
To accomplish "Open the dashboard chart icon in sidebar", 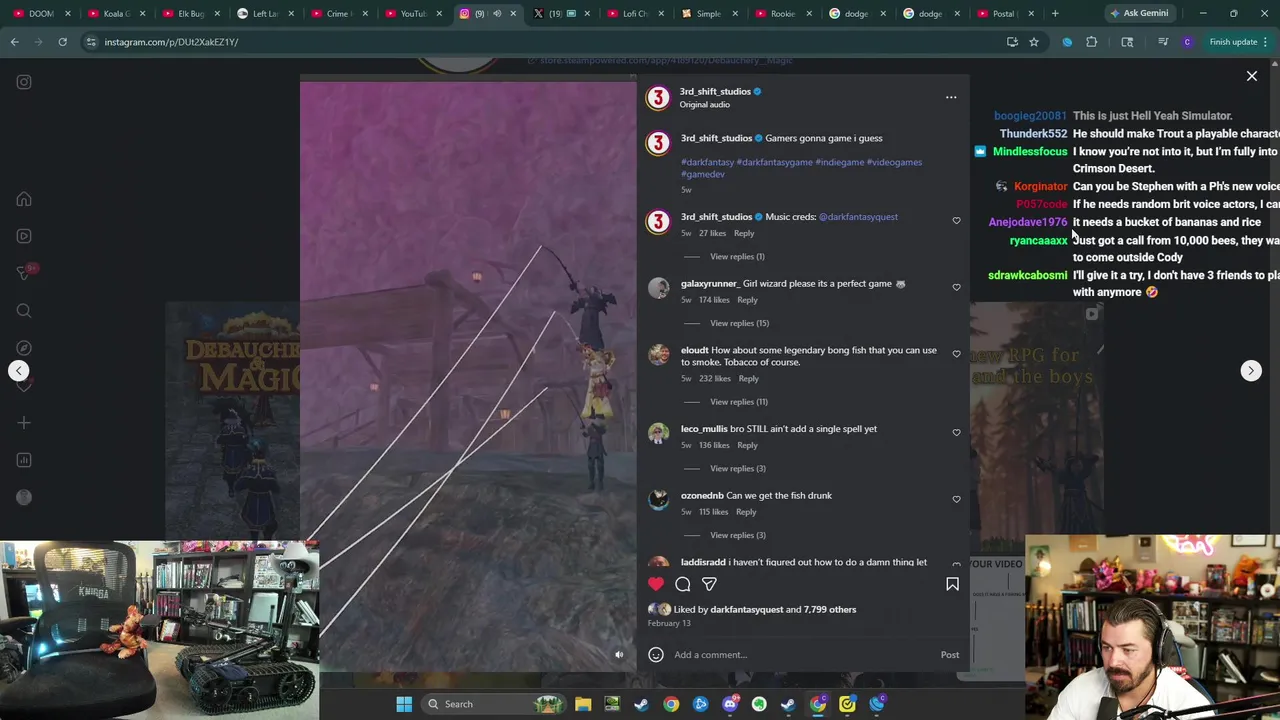I will pos(24,460).
